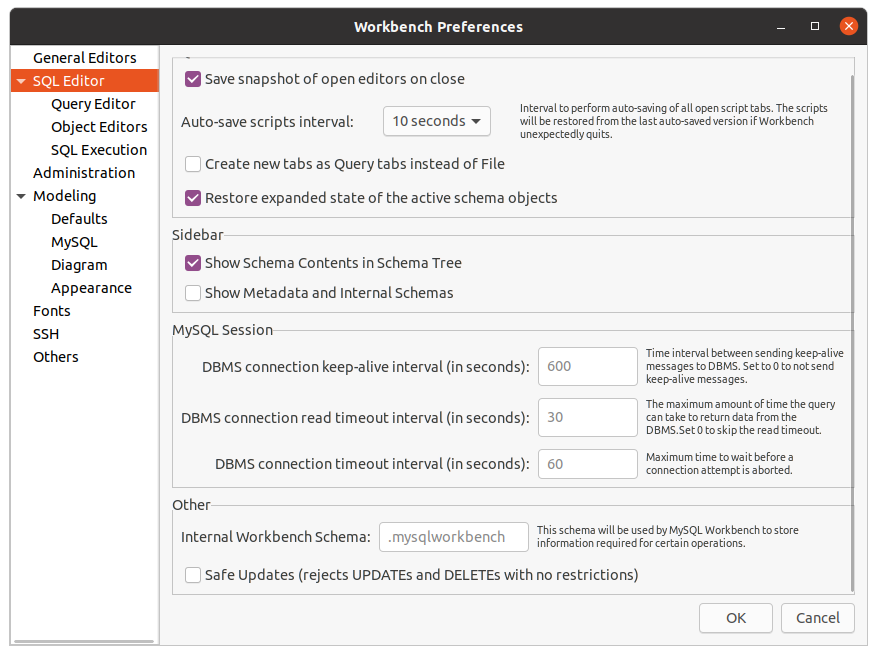Confirm preferences with OK button

tap(735, 618)
